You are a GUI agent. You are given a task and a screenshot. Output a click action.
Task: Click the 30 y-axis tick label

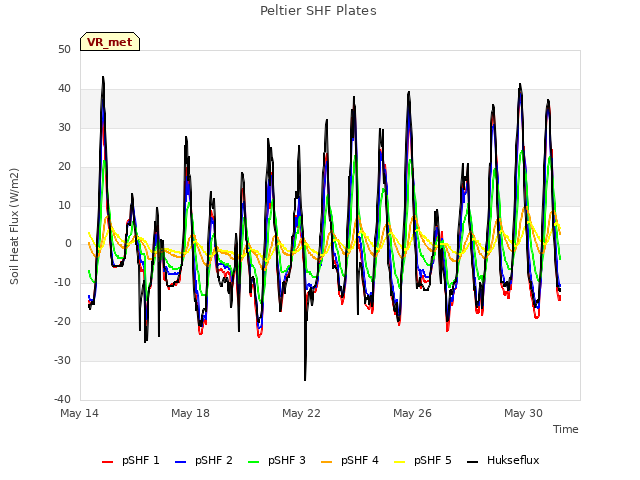click(x=64, y=127)
